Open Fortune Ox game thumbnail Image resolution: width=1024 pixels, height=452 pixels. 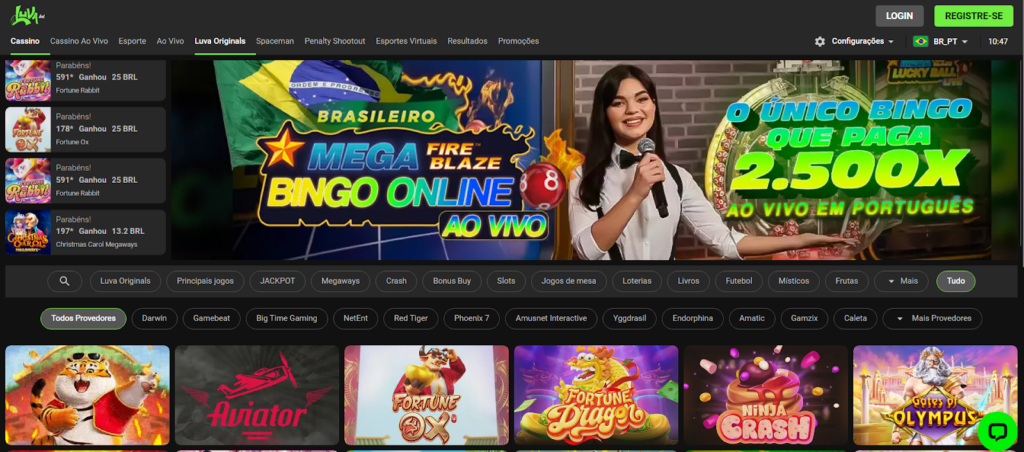(426, 395)
